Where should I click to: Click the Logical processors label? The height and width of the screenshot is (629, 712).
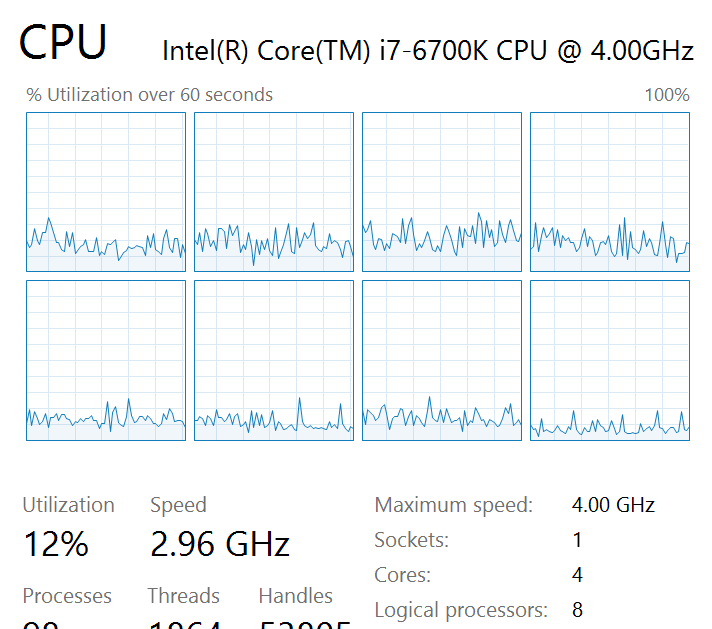(460, 610)
